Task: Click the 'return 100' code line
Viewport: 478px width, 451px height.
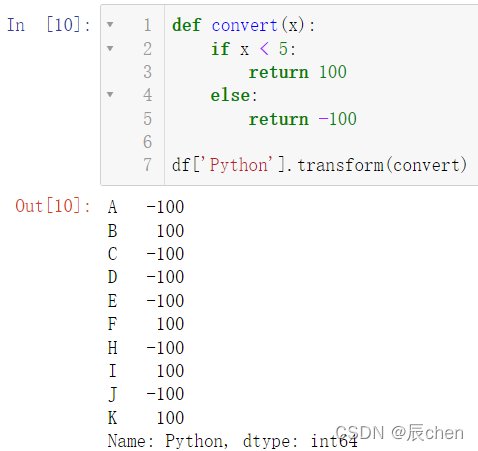Action: (298, 72)
